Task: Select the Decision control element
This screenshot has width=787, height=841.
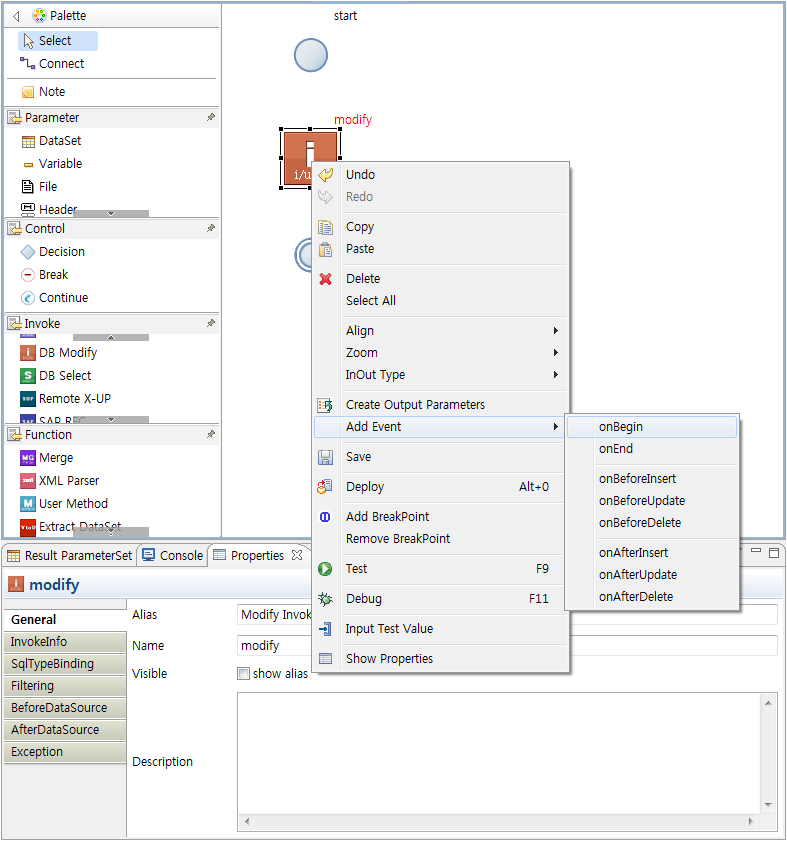Action: [61, 252]
